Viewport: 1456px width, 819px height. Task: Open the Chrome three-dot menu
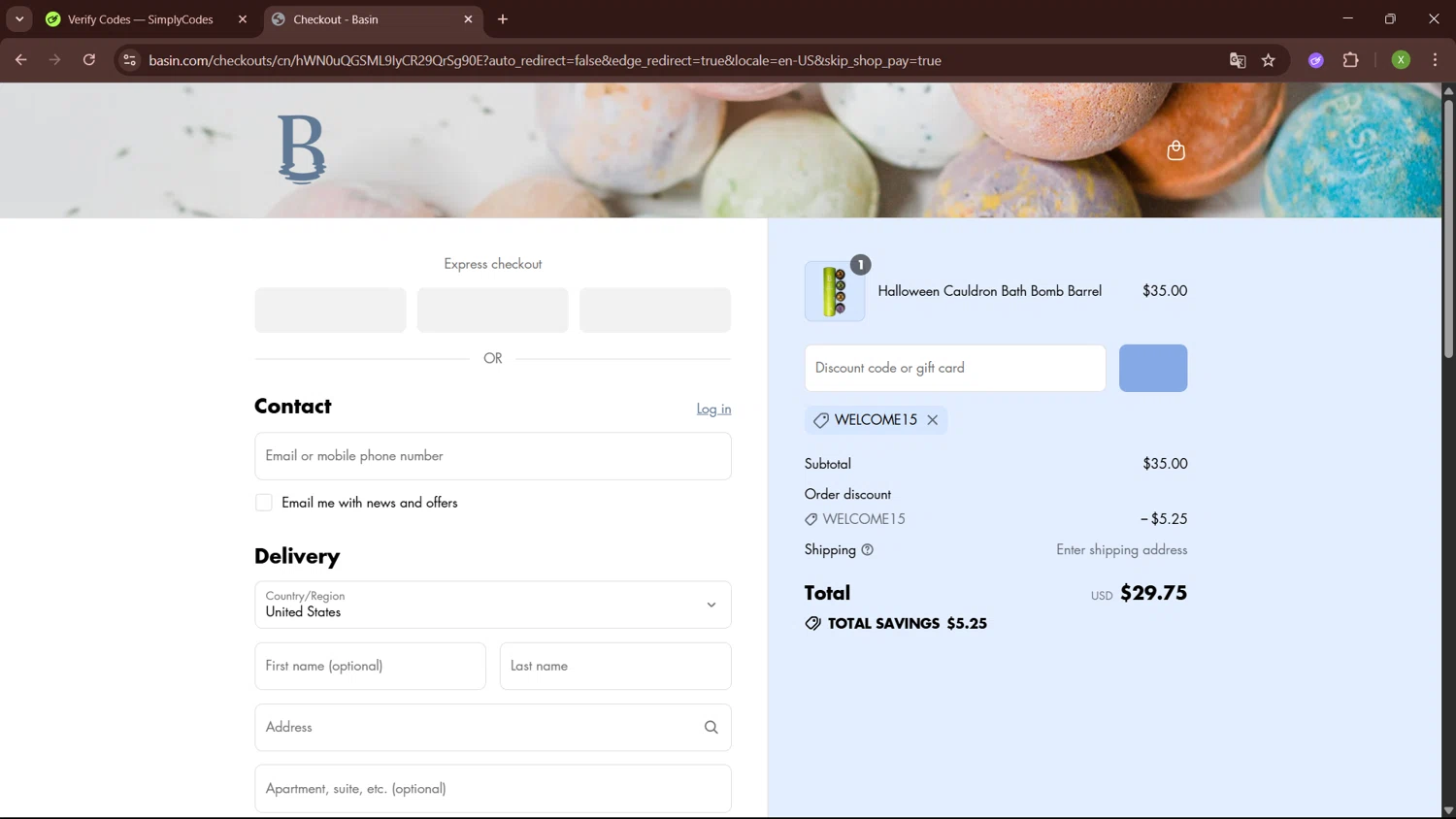[x=1435, y=60]
